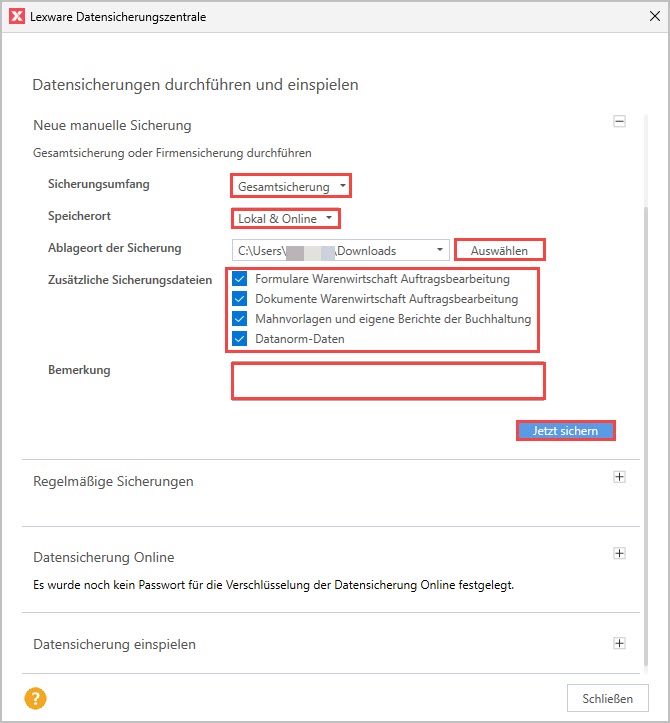Image resolution: width=670 pixels, height=723 pixels.
Task: Click the Lexware logo in title bar
Action: (x=16, y=15)
